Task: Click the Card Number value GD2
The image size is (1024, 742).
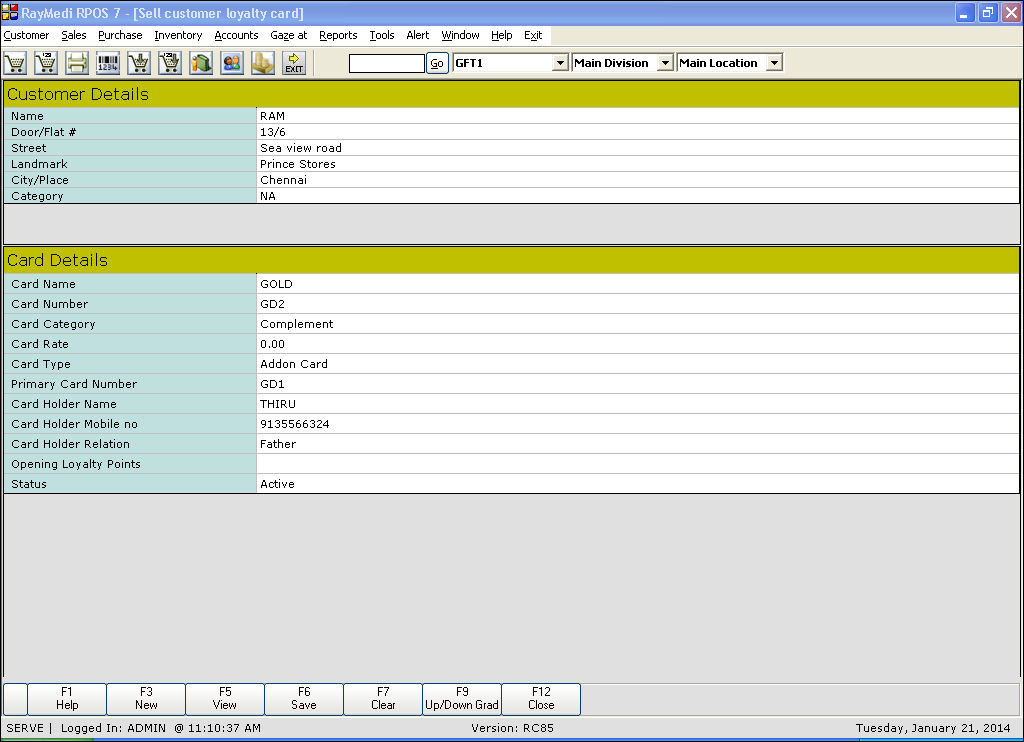Action: tap(272, 304)
